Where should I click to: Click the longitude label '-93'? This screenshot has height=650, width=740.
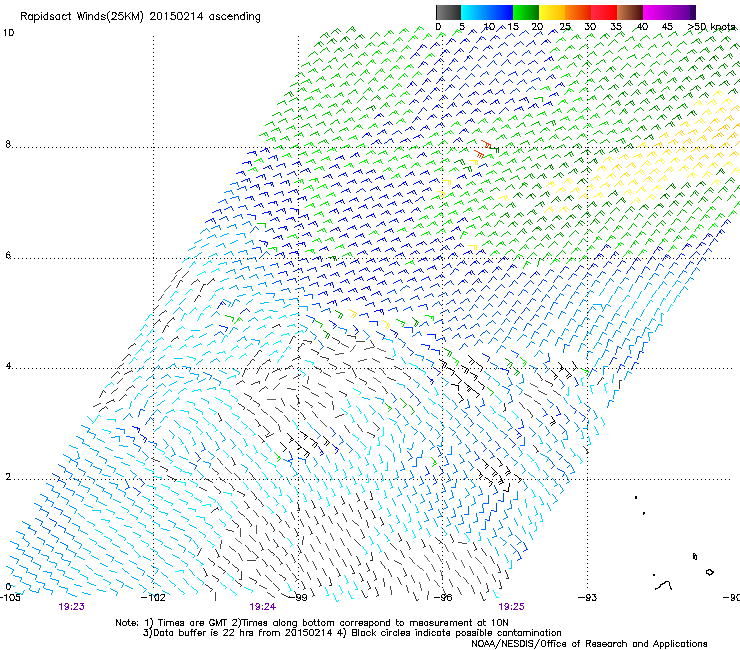[588, 598]
